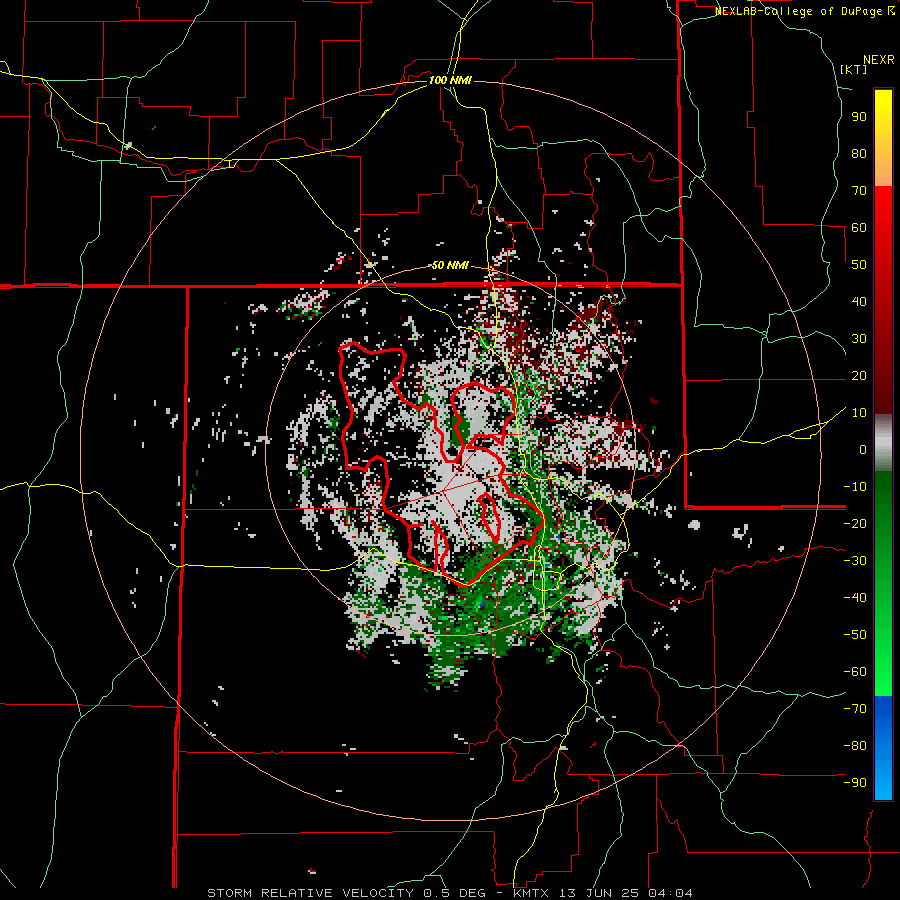Click the -30 scale value

[x=855, y=561]
